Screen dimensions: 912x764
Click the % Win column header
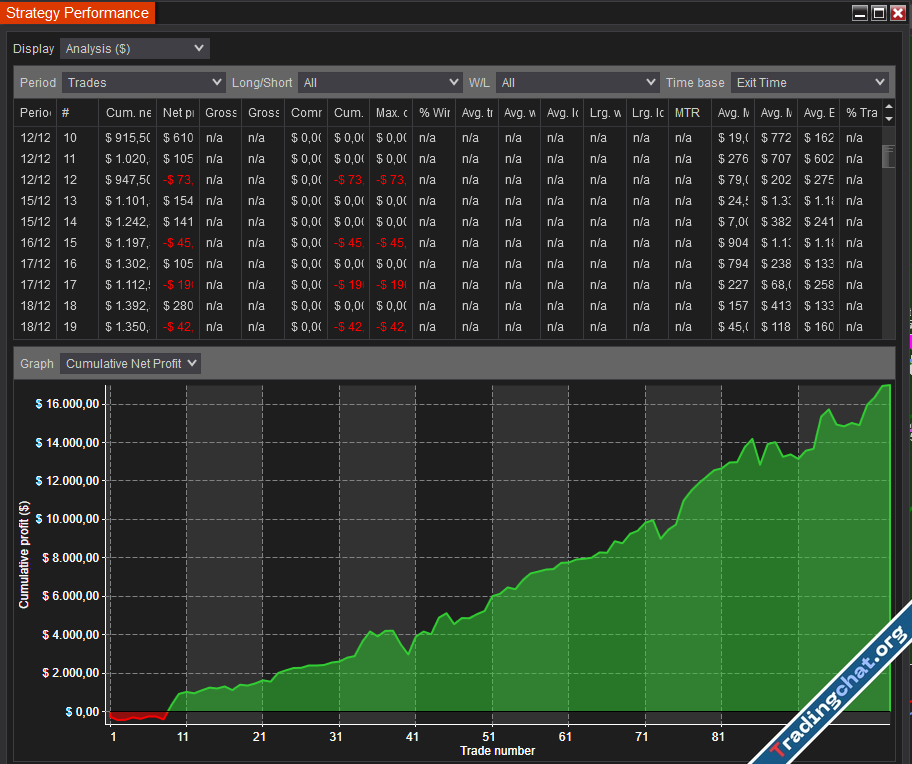click(434, 113)
